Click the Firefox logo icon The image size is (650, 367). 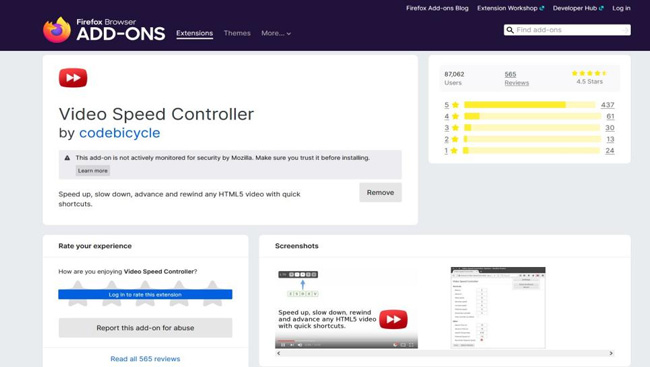57,30
